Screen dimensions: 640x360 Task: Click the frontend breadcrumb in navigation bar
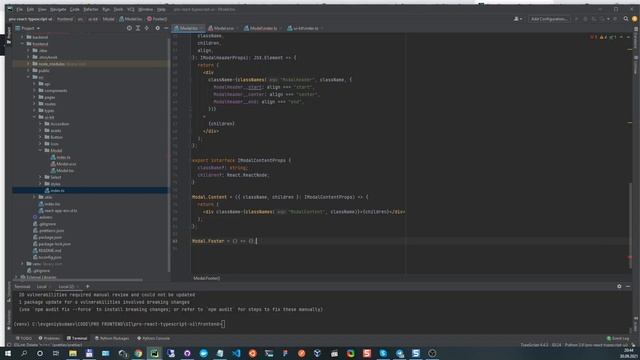click(x=64, y=19)
